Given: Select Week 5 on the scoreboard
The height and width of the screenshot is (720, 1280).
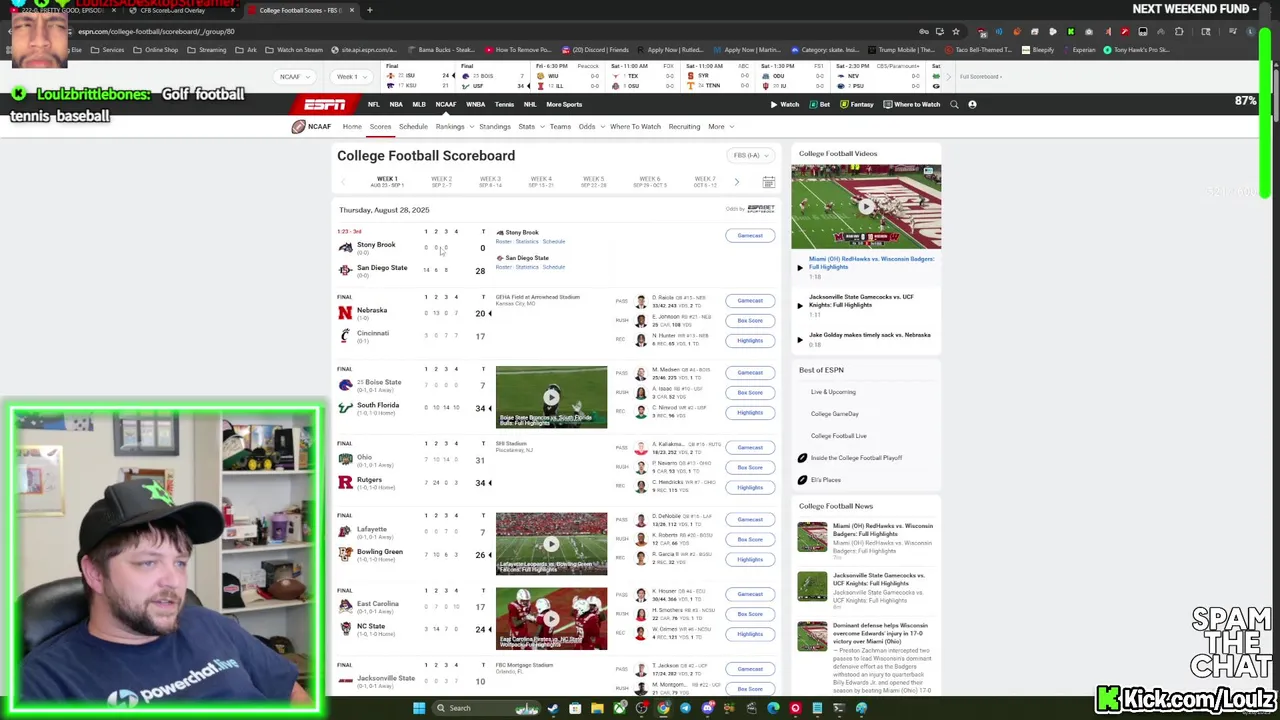Looking at the screenshot, I should coord(593,182).
